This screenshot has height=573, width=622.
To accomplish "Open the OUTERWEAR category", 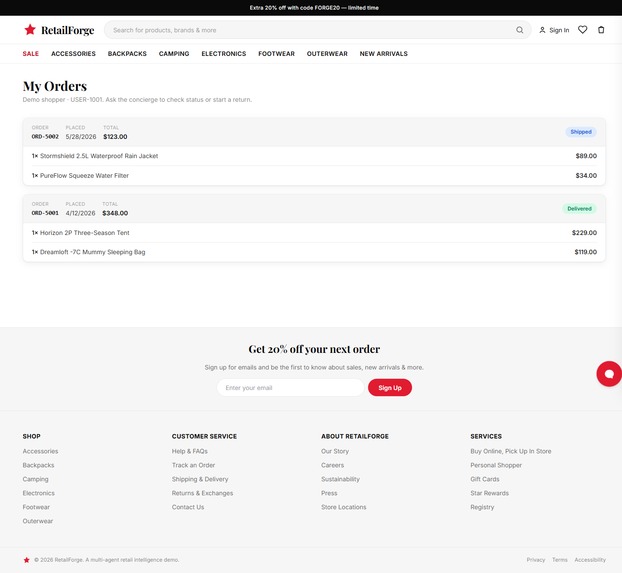I will pyautogui.click(x=327, y=54).
